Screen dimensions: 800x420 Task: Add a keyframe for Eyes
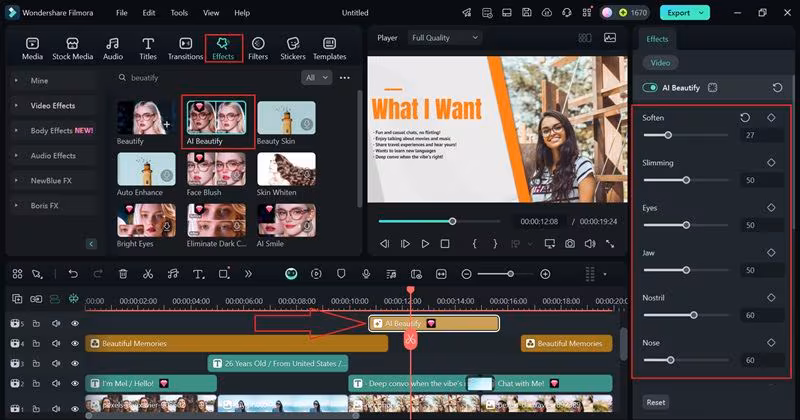(771, 208)
